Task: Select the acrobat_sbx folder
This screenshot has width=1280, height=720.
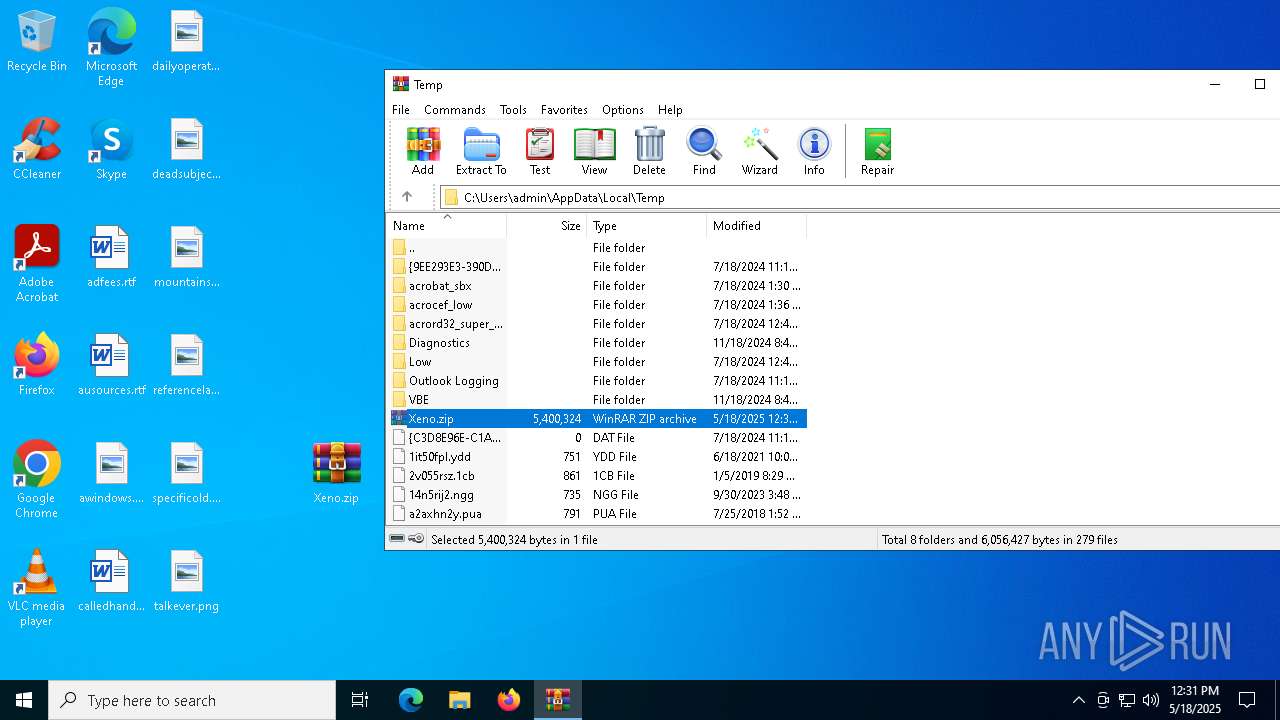Action: point(598,286)
